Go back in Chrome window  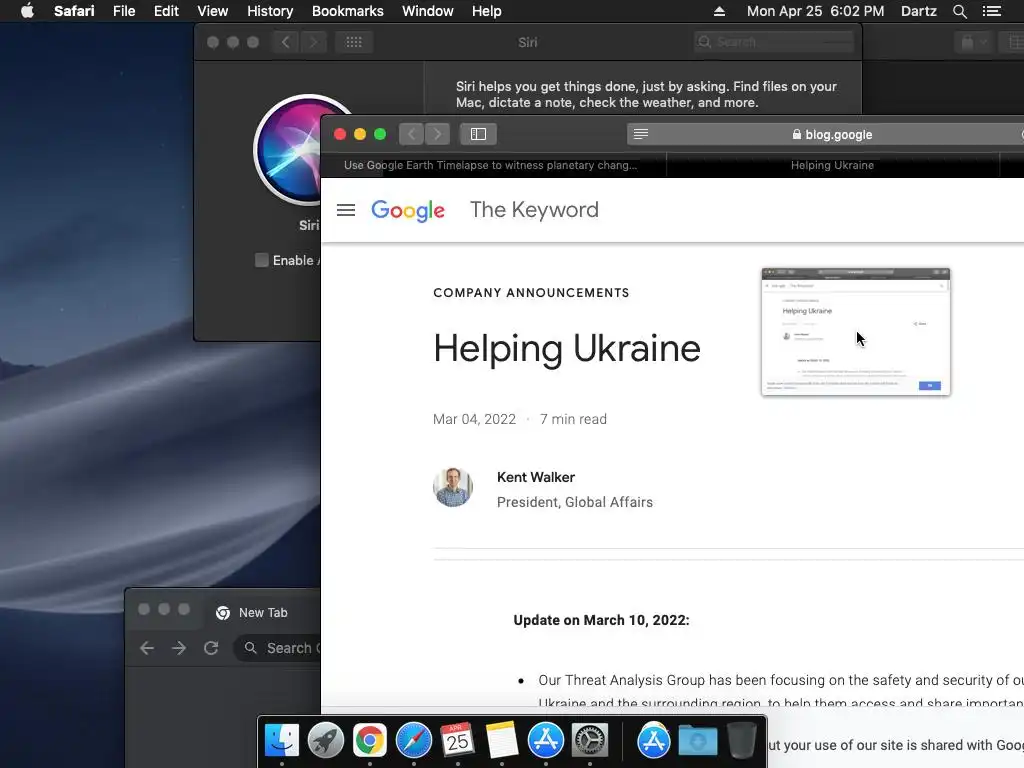click(x=147, y=648)
